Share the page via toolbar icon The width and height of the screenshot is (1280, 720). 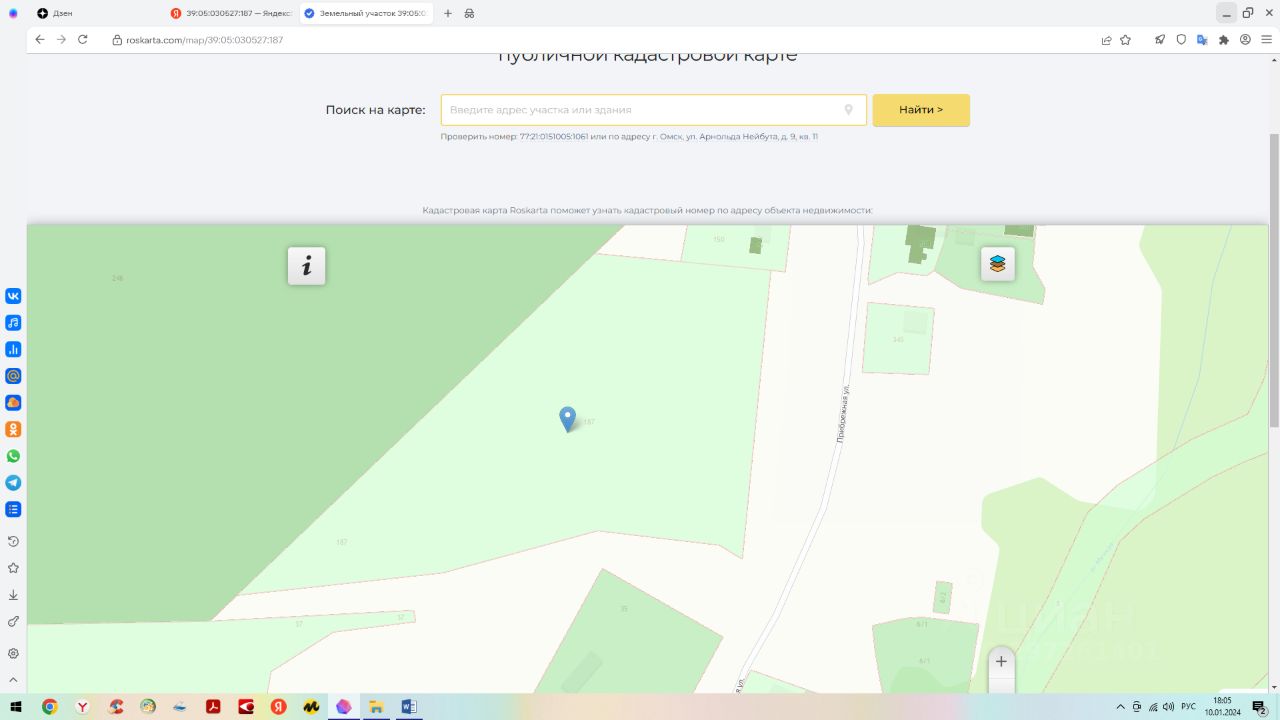point(1106,40)
